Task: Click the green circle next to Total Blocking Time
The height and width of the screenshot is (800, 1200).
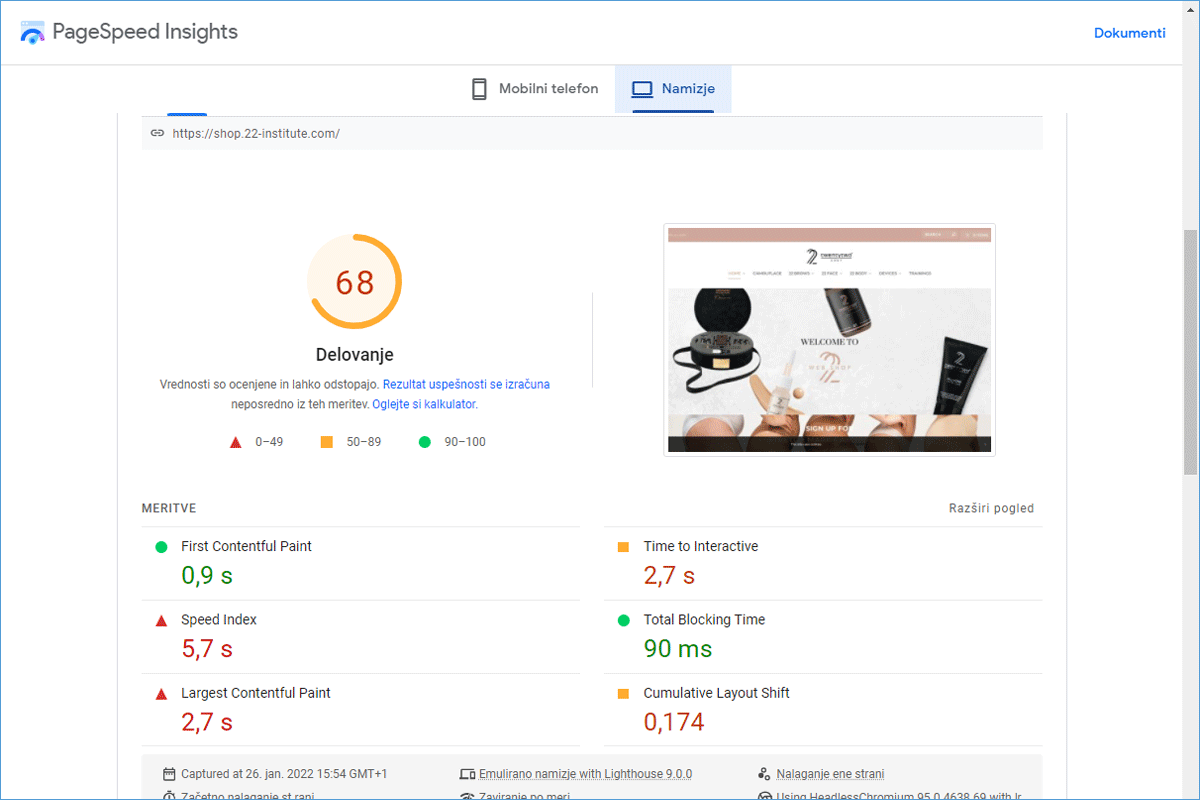Action: pyautogui.click(x=623, y=620)
